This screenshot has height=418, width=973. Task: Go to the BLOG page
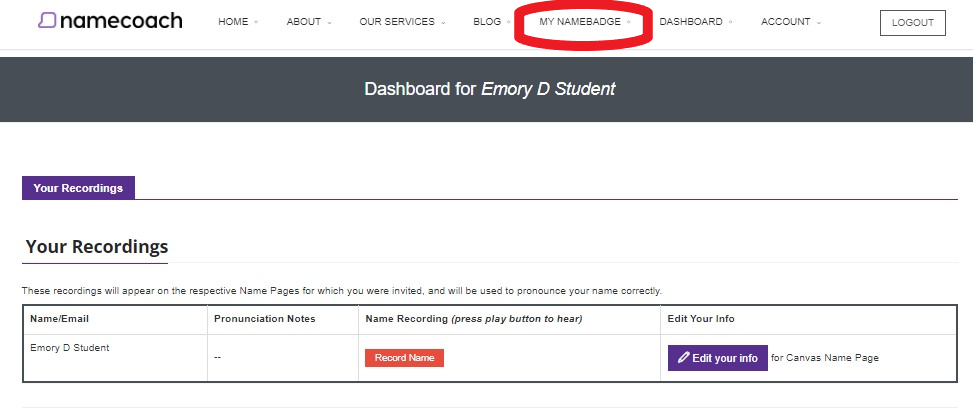[487, 22]
